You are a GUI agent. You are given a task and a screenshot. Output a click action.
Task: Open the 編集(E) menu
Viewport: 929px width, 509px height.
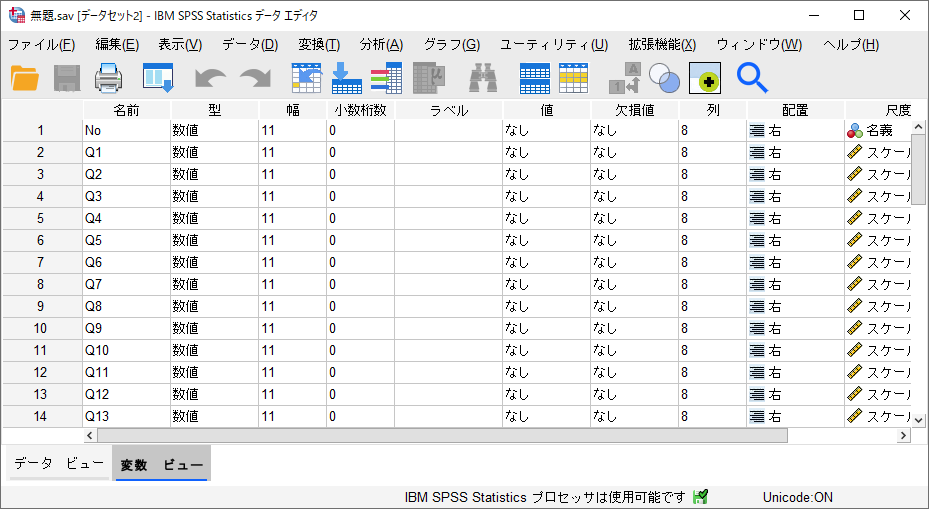117,45
